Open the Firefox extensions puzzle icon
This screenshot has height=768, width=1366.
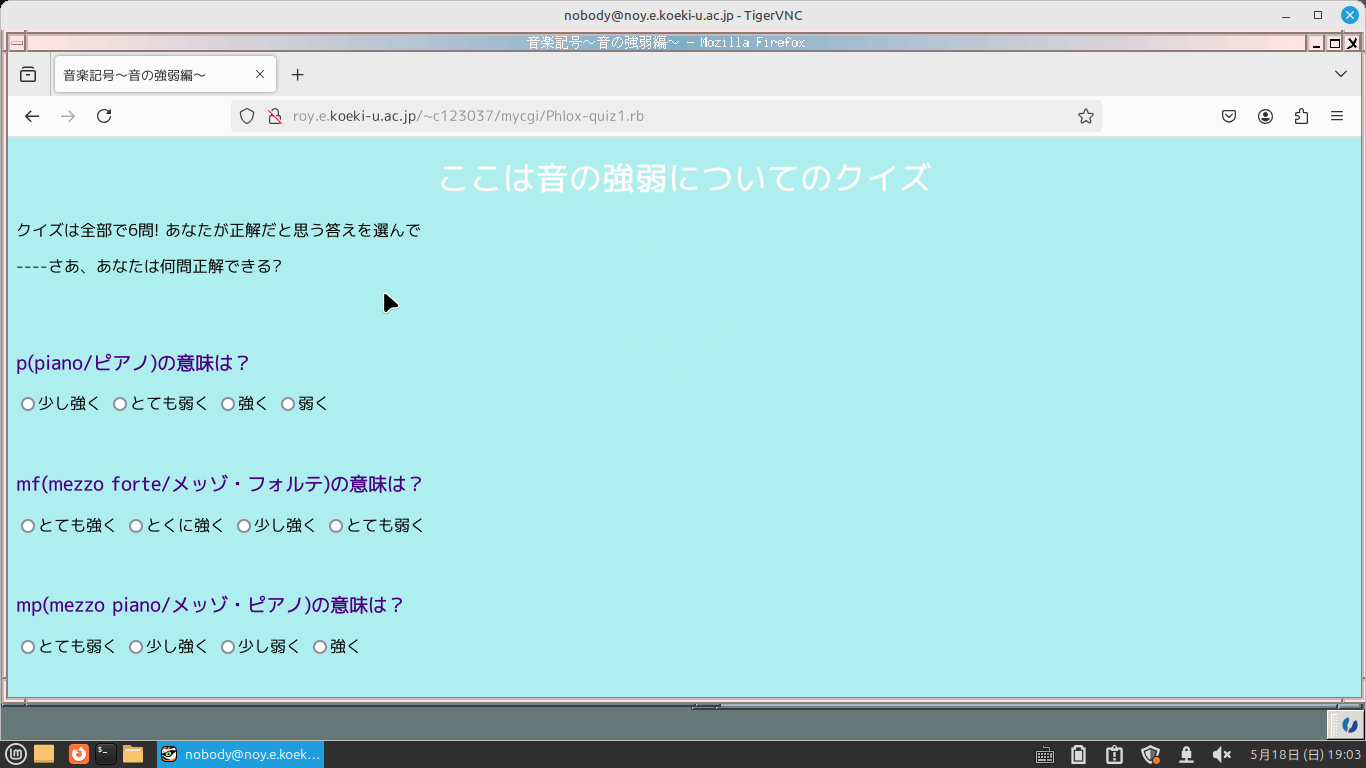point(1301,116)
